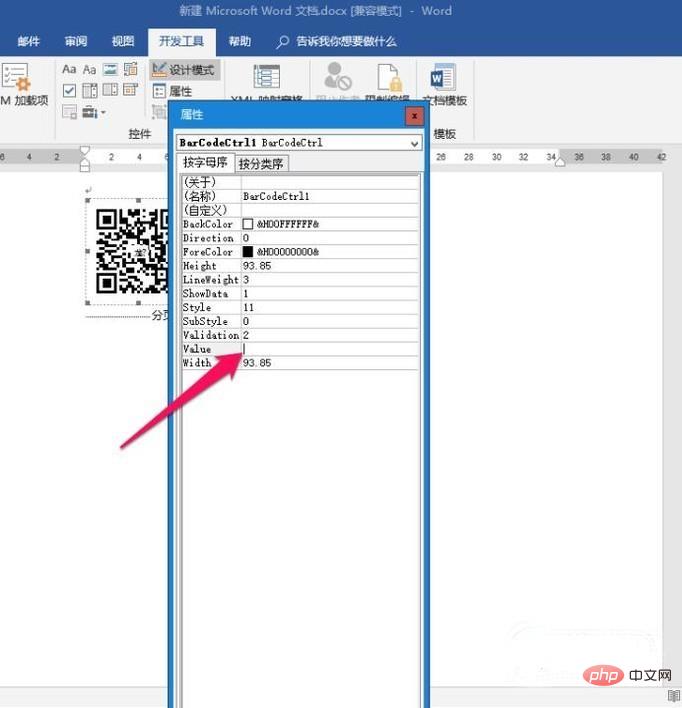Click the Value property input field

pyautogui.click(x=329, y=349)
